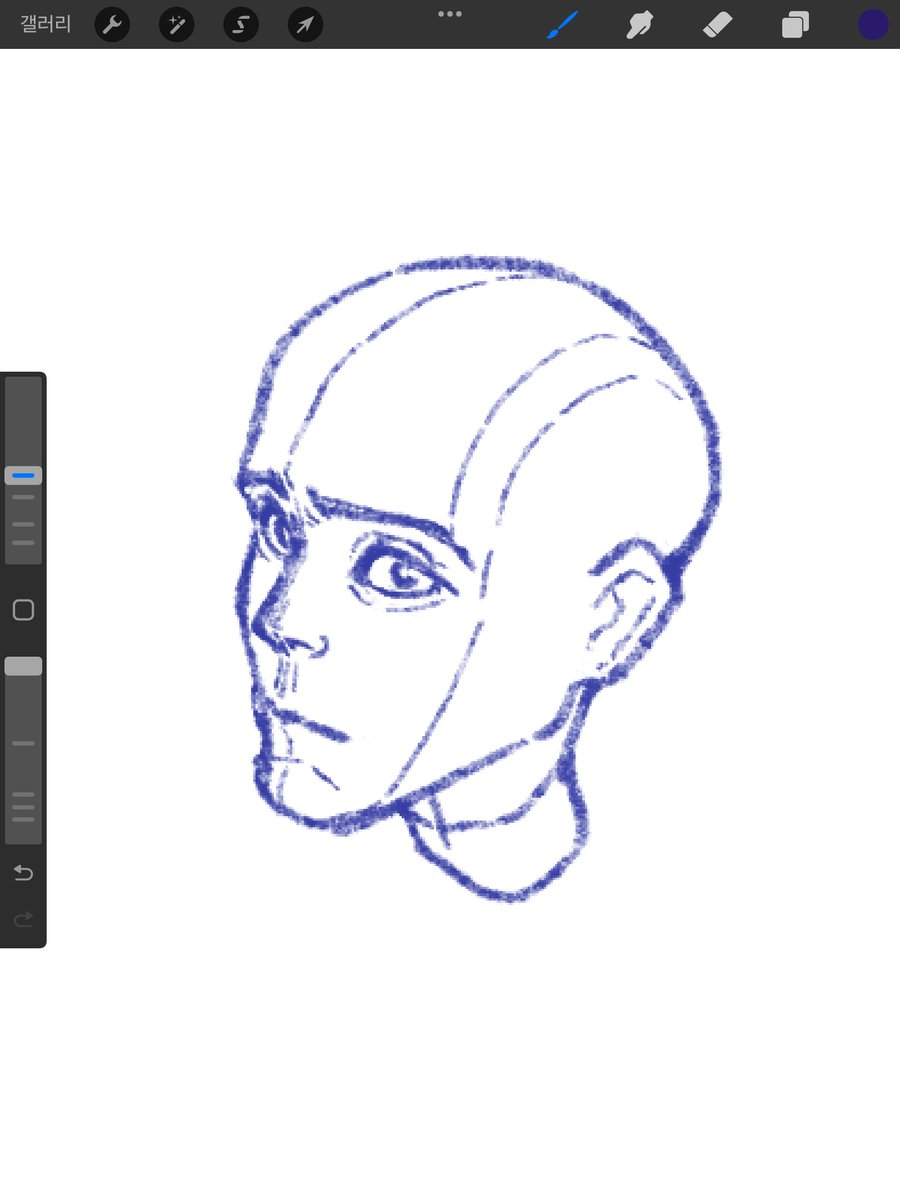Viewport: 900px width, 1200px height.
Task: Activate the Transform arrow tool
Action: tap(305, 24)
